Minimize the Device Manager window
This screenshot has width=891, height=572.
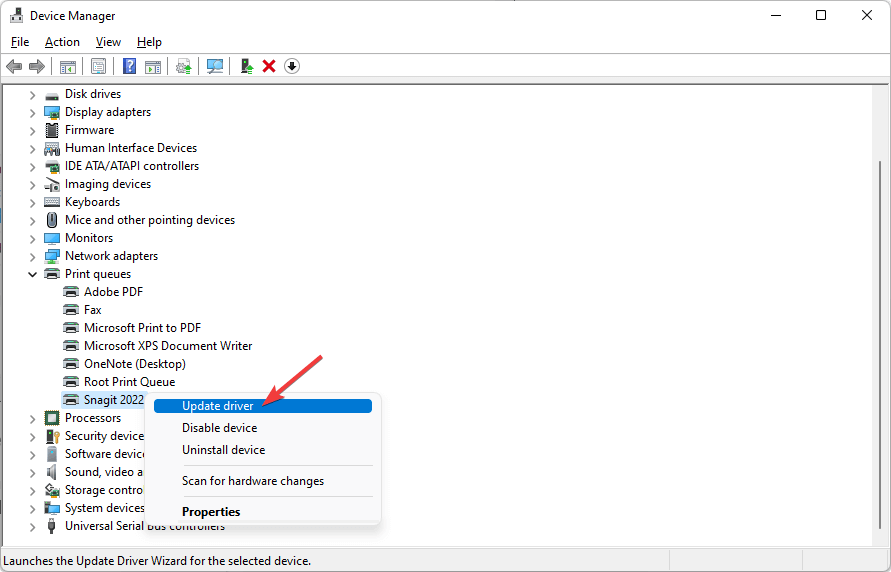775,15
